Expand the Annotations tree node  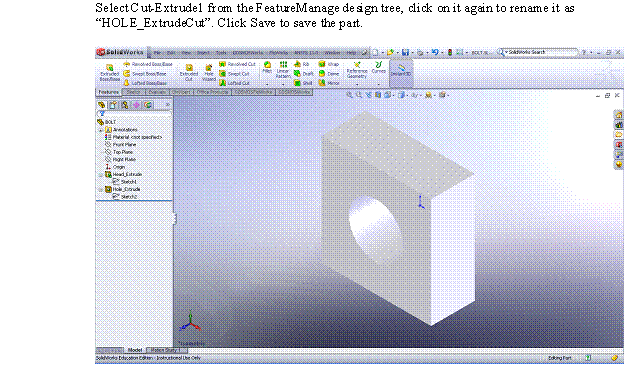pos(101,130)
